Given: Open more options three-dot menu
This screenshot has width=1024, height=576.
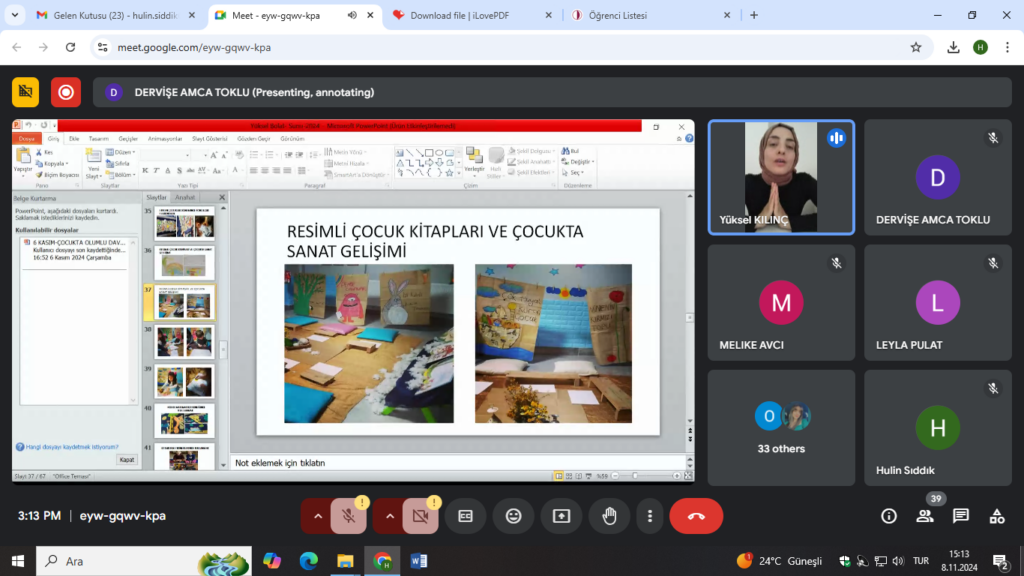Looking at the screenshot, I should pos(650,516).
